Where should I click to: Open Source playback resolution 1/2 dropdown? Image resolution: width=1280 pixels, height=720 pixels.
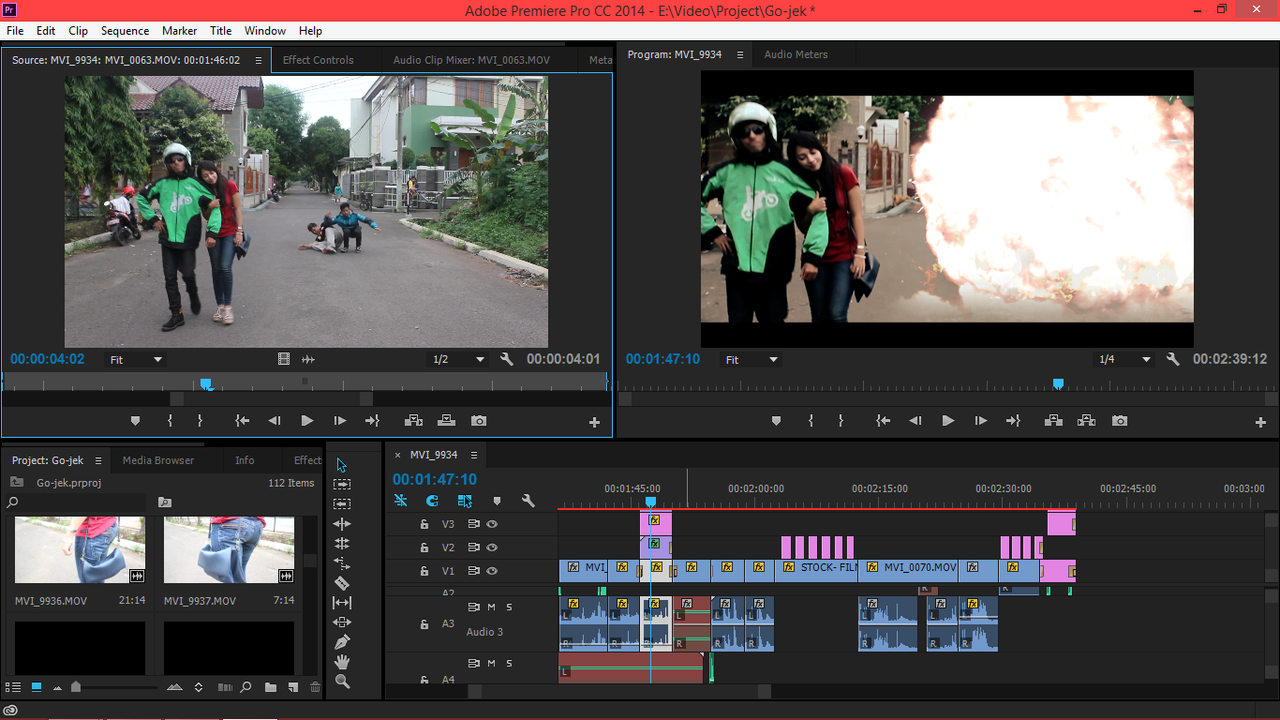tap(458, 359)
